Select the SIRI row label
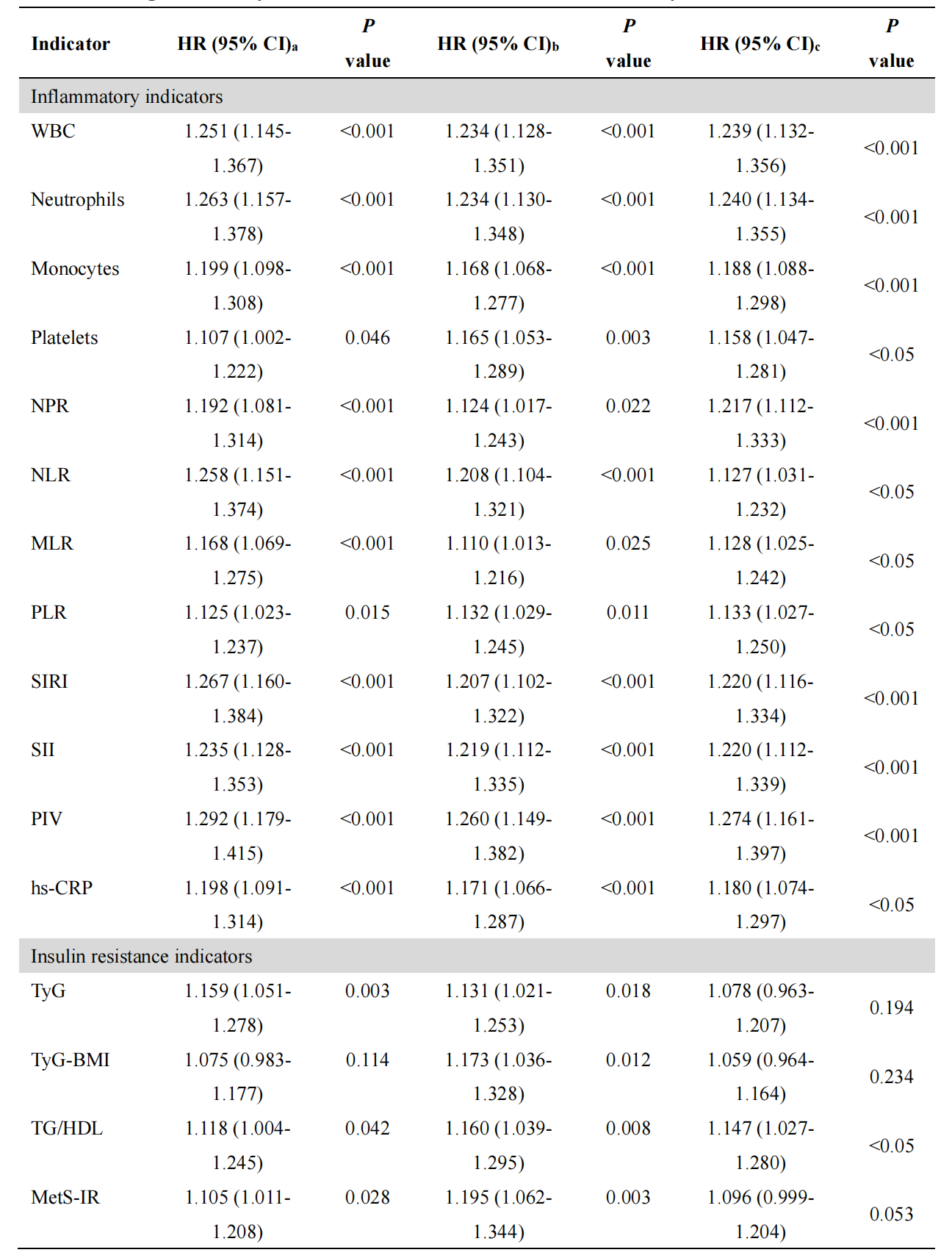 [49, 682]
